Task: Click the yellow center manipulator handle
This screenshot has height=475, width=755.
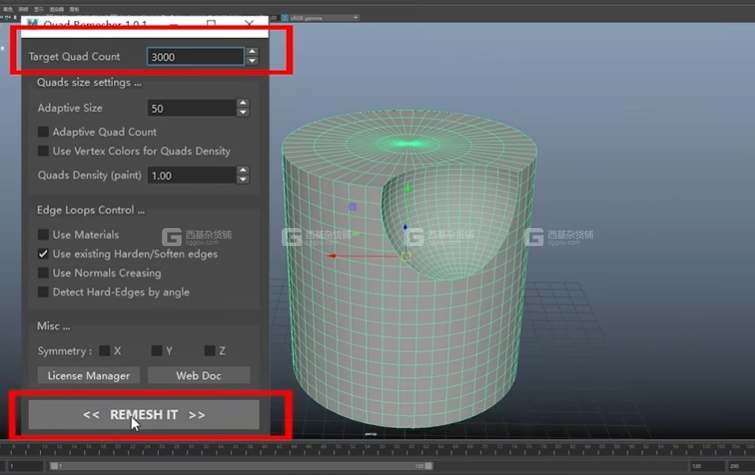Action: point(406,257)
